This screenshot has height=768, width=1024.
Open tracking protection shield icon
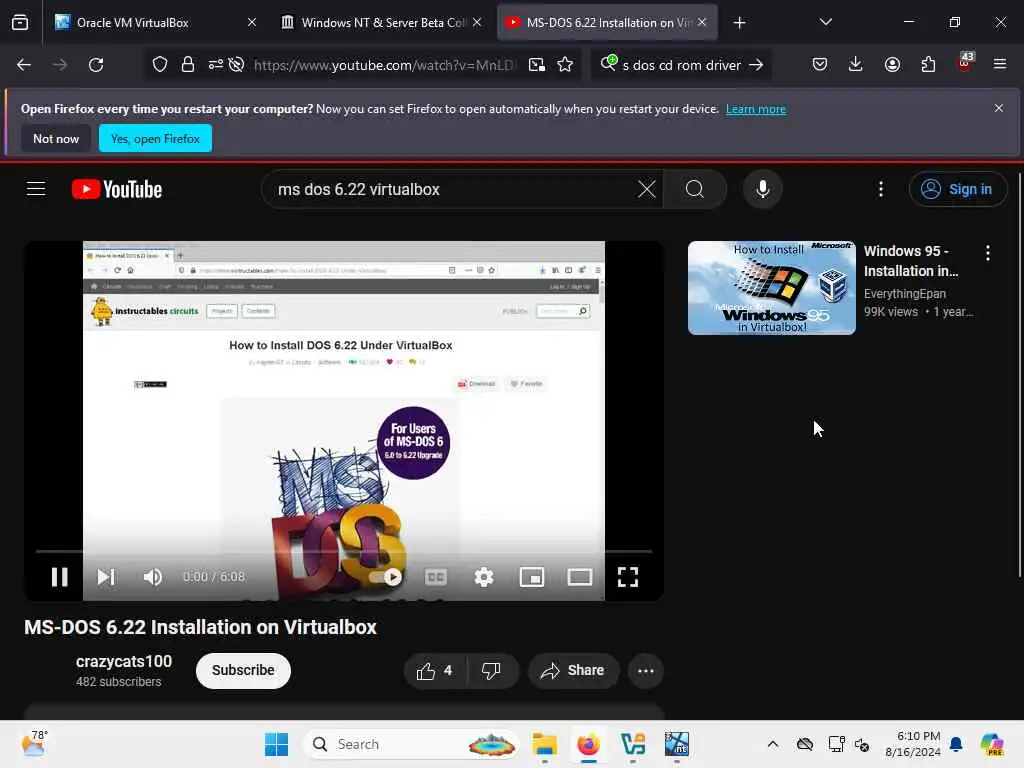(x=160, y=65)
